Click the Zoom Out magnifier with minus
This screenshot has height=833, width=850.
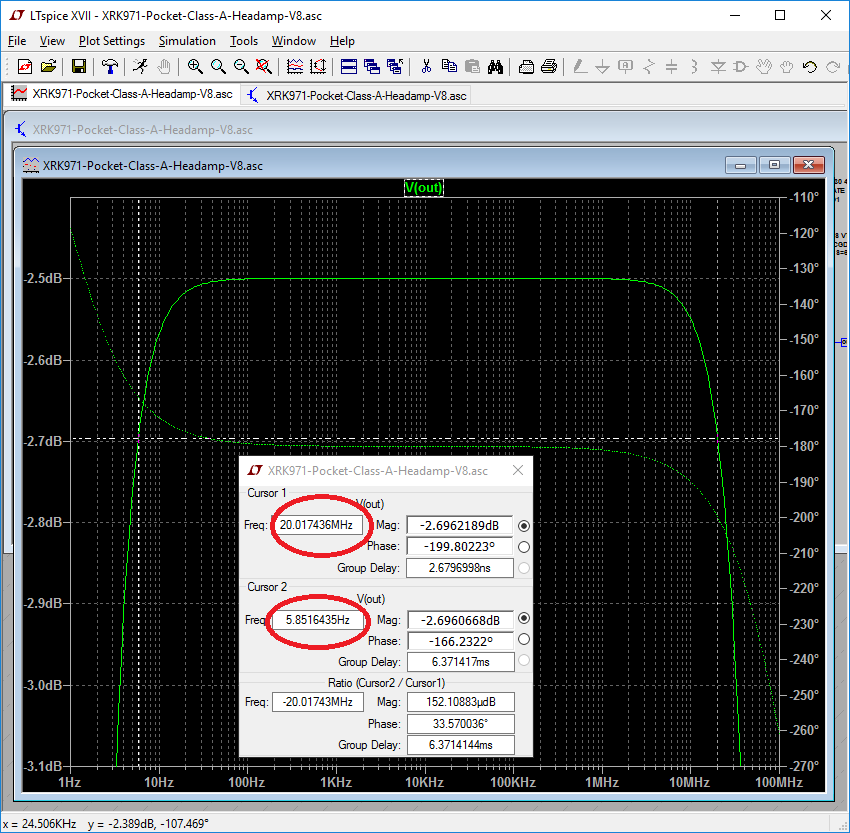(x=241, y=67)
